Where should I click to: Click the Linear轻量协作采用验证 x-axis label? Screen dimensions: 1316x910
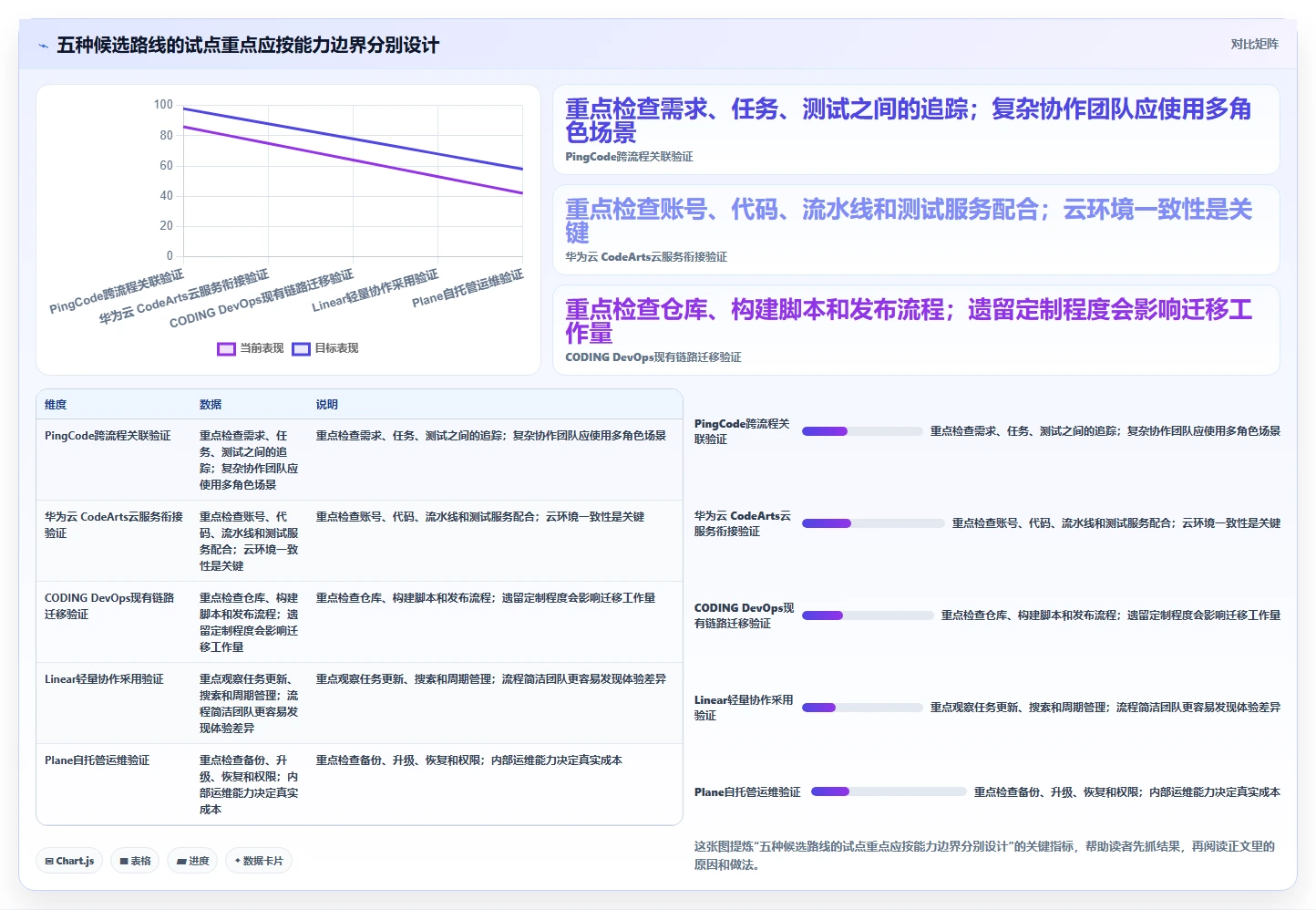pos(375,290)
